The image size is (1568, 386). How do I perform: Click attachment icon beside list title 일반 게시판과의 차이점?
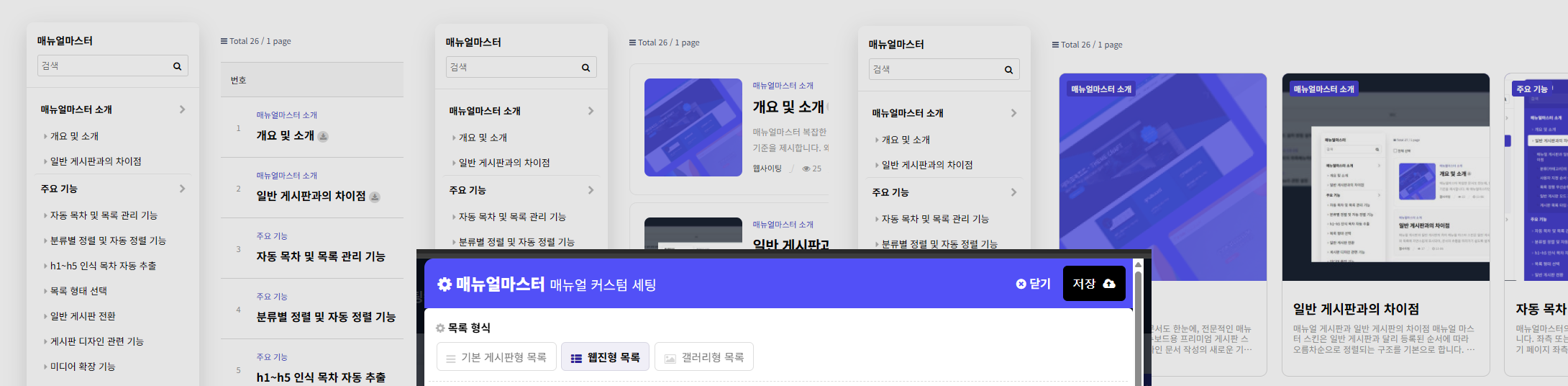(x=375, y=197)
